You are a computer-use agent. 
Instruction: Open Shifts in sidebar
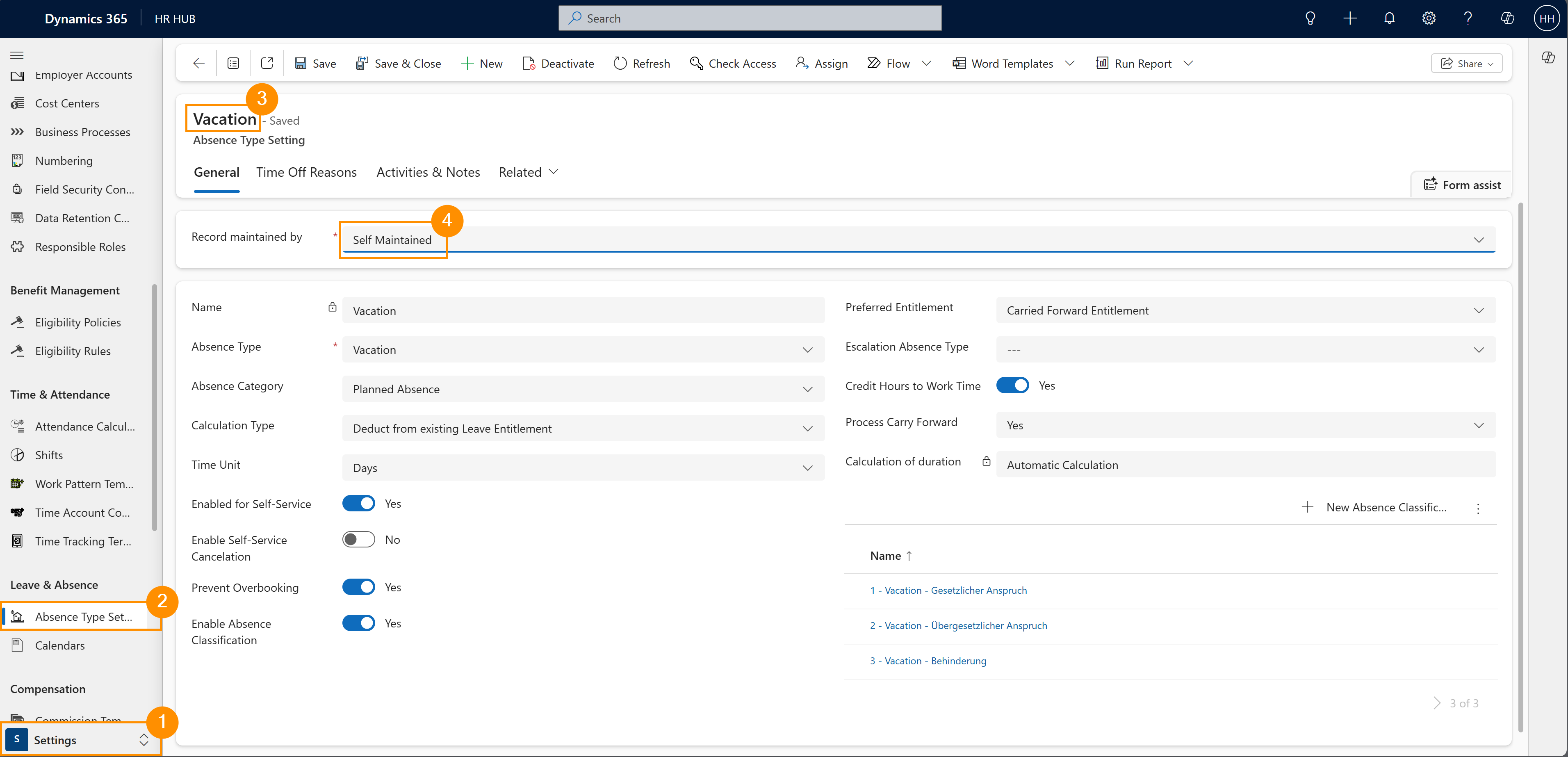point(49,454)
